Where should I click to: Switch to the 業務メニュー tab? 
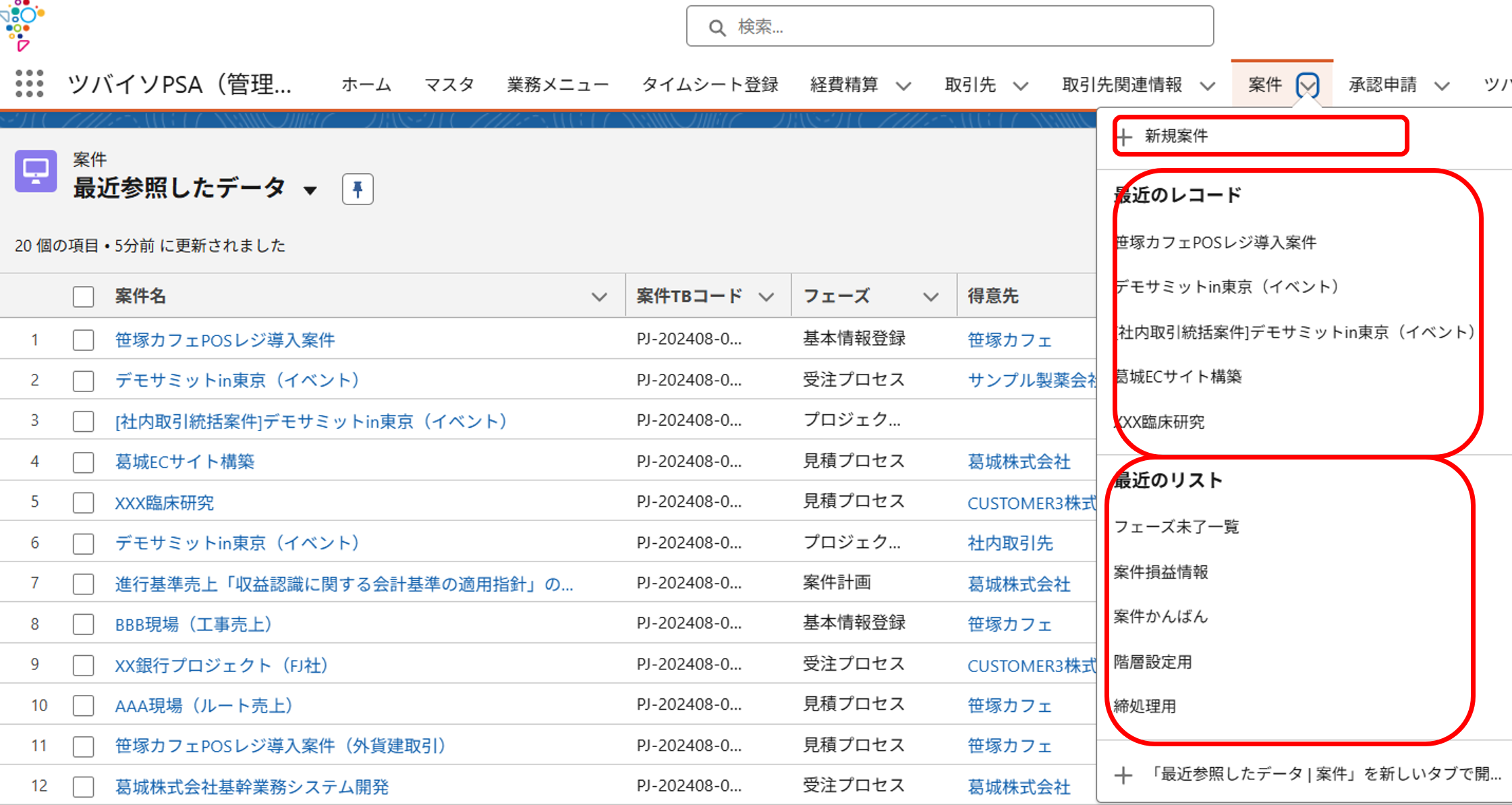coord(558,84)
